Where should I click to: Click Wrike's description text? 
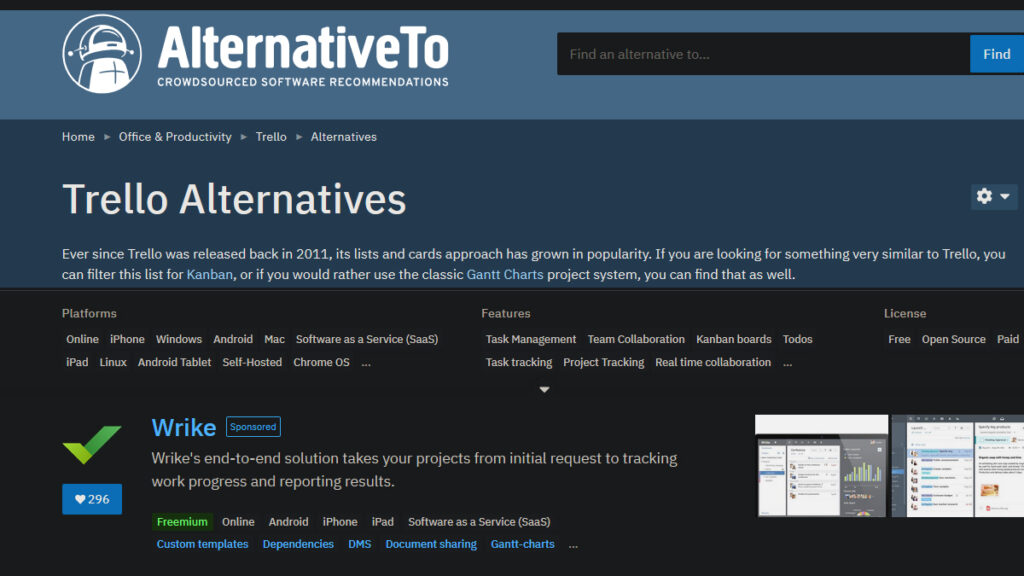point(414,470)
